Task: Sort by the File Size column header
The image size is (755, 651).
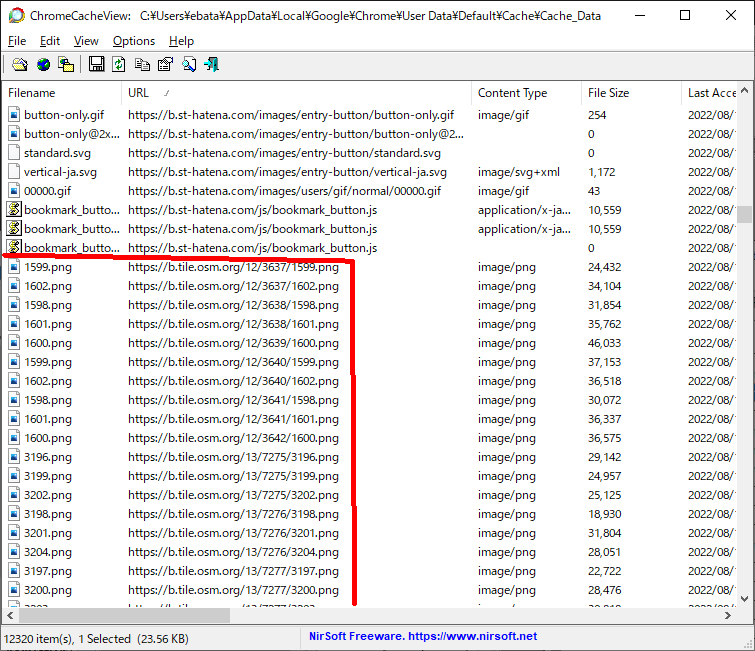Action: point(608,93)
